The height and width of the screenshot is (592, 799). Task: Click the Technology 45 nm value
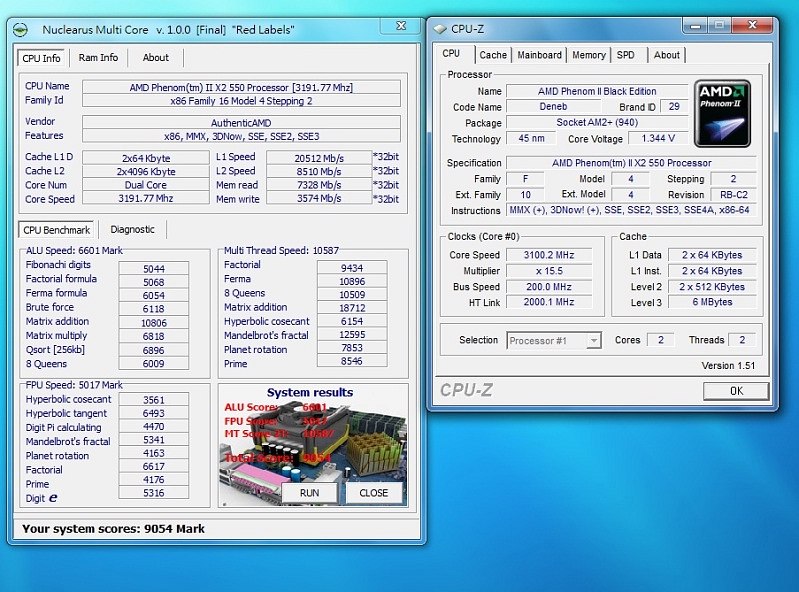pyautogui.click(x=531, y=138)
